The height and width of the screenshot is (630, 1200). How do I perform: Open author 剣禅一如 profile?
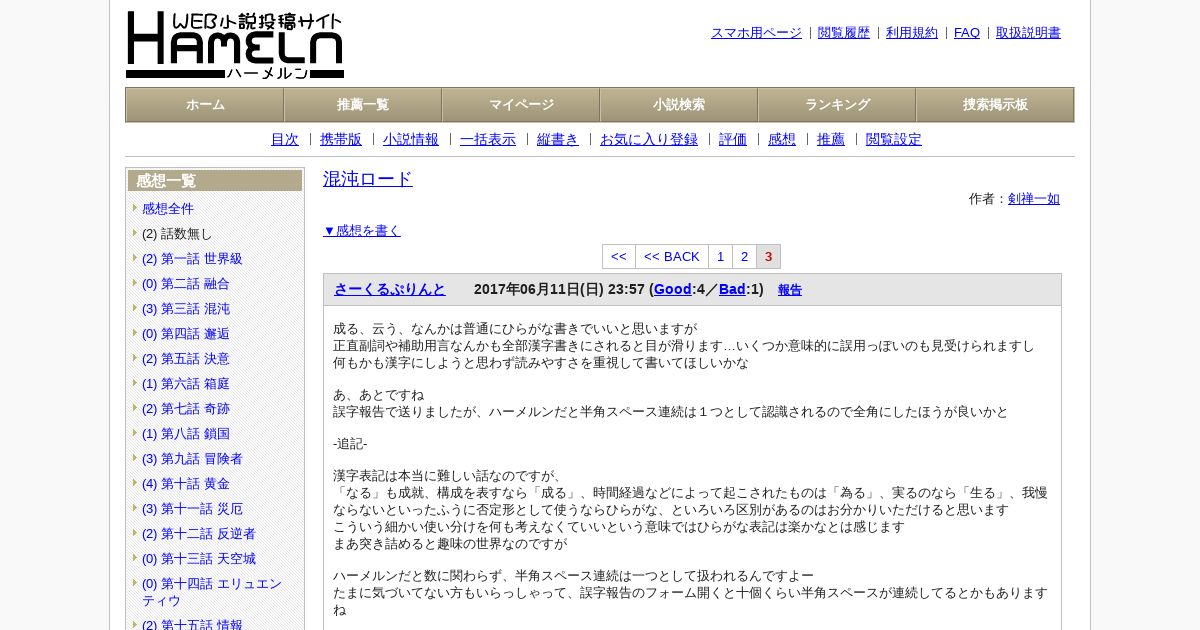pyautogui.click(x=1034, y=199)
